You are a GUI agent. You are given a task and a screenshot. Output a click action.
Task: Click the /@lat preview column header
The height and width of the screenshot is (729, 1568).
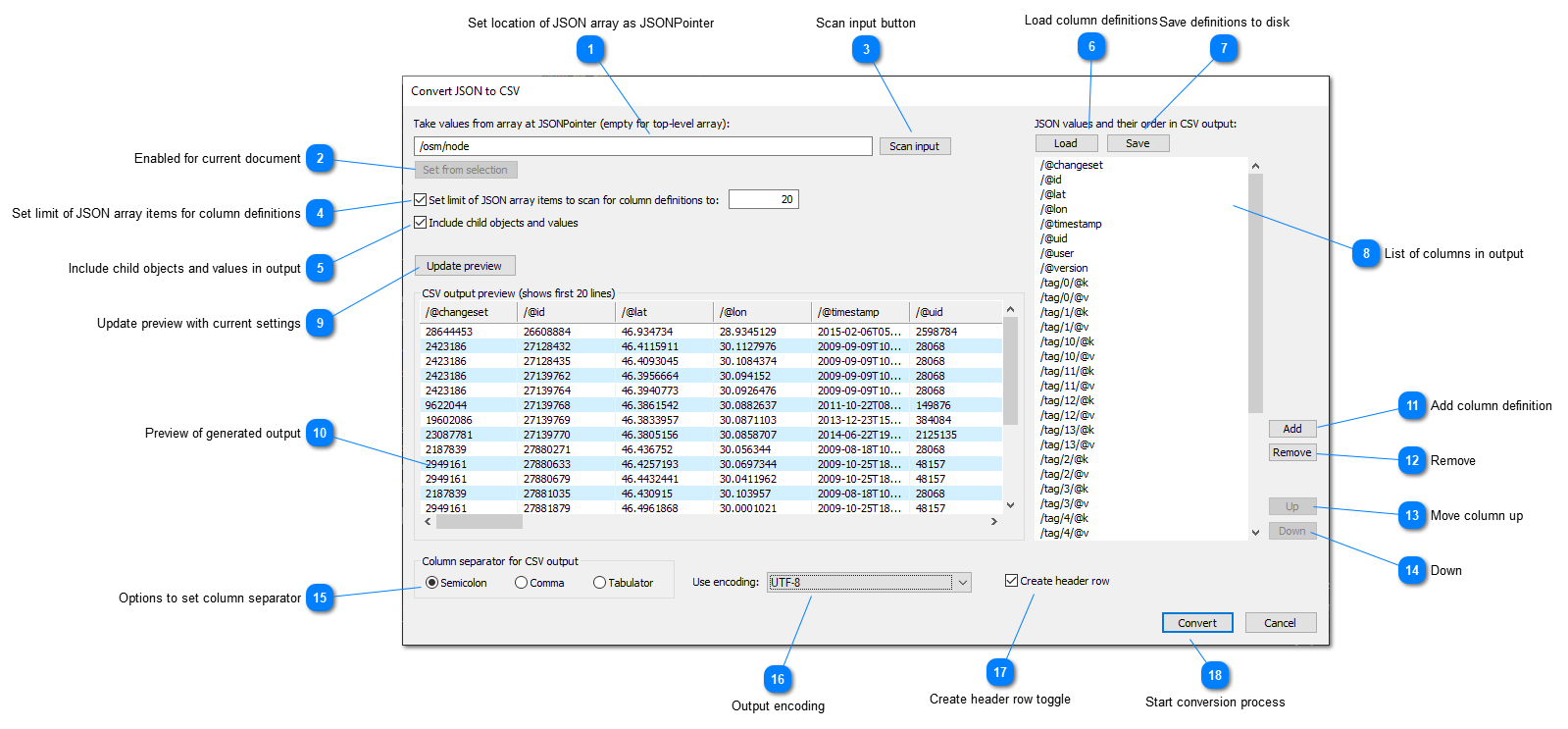665,312
